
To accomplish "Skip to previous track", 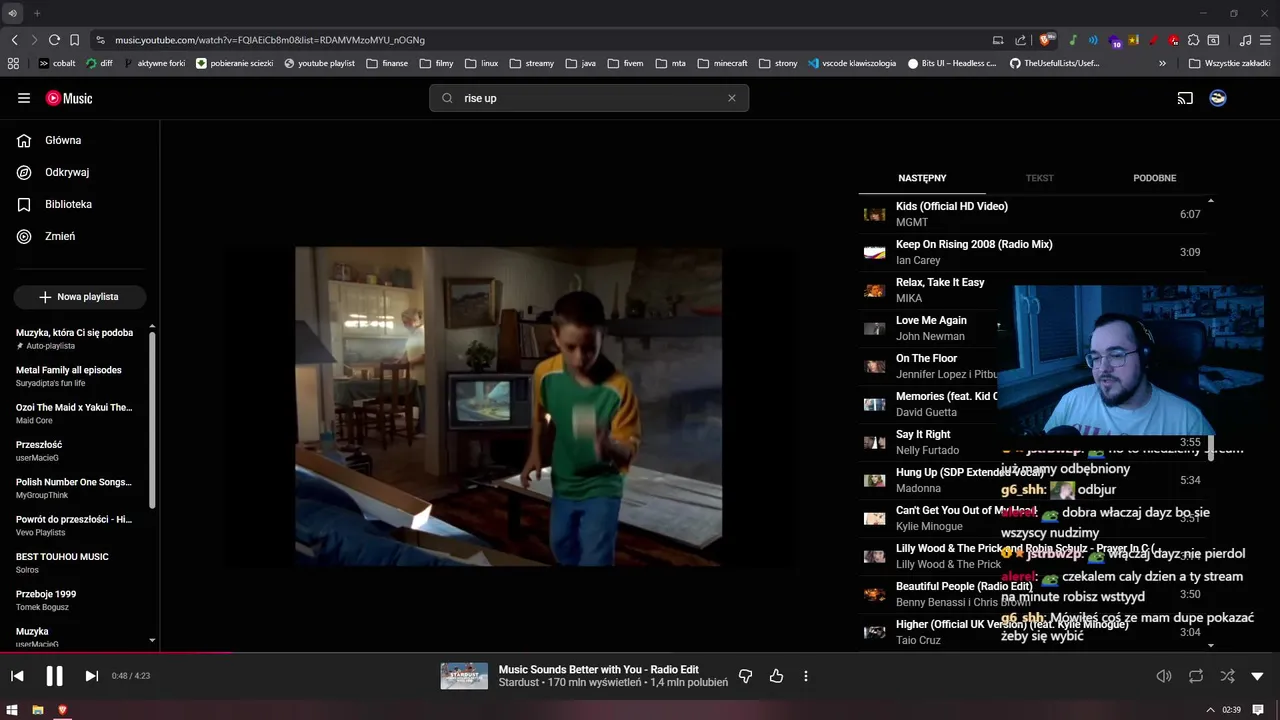I will (x=17, y=676).
